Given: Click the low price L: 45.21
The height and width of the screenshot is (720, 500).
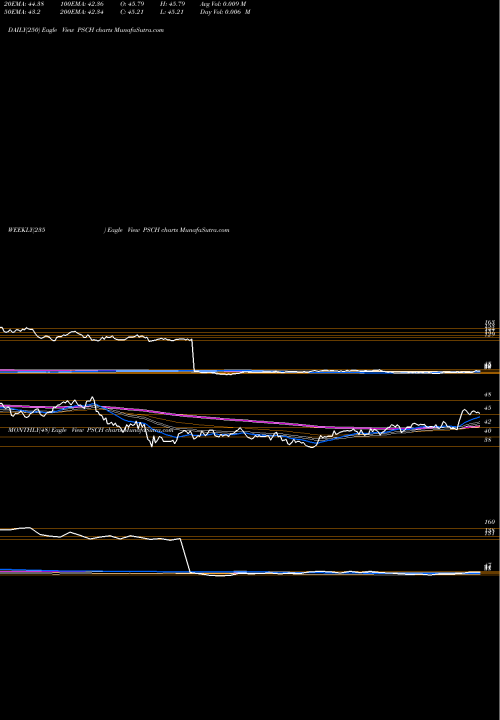Looking at the screenshot, I should 173,12.
